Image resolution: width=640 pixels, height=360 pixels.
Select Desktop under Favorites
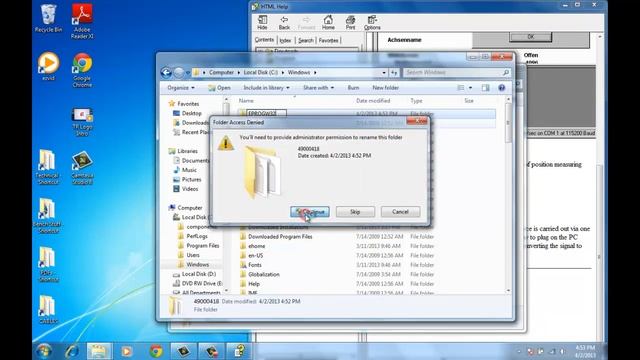click(191, 113)
